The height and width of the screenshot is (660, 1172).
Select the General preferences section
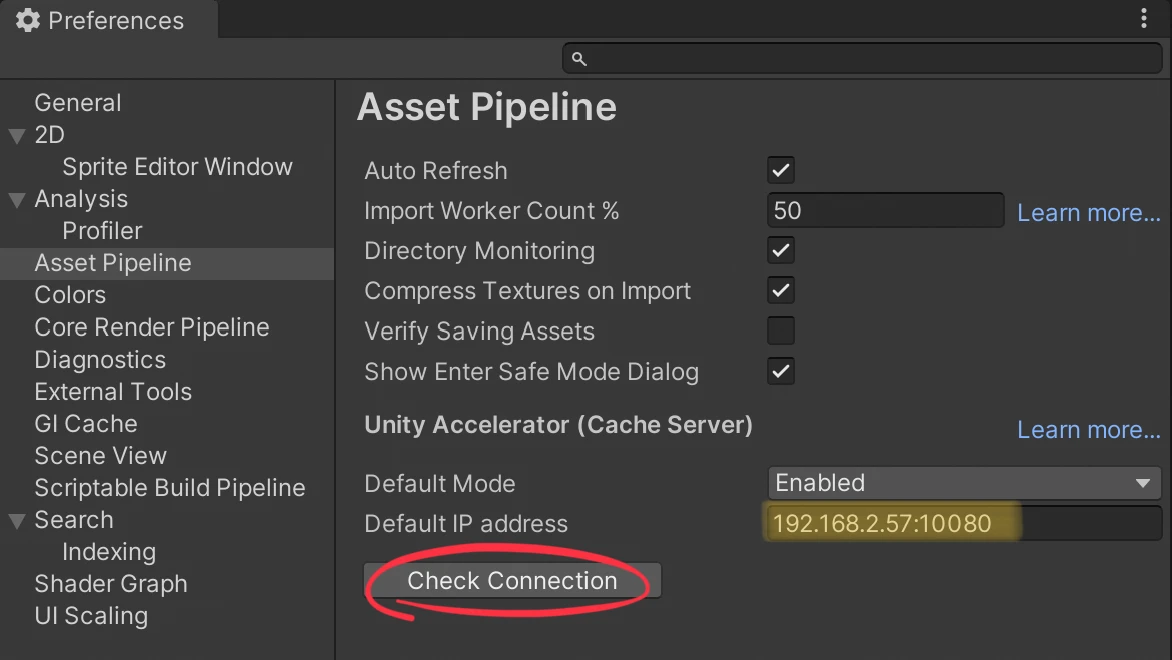point(78,103)
